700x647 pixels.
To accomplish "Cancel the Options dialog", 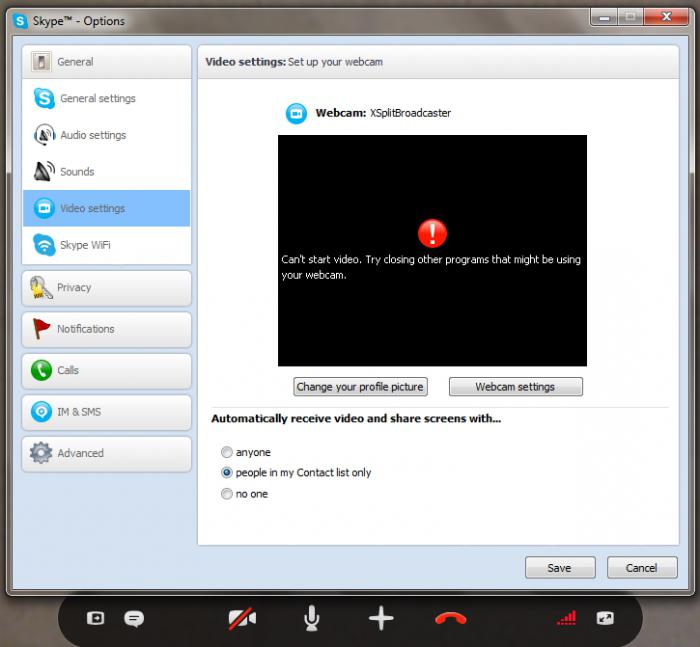I will [642, 568].
